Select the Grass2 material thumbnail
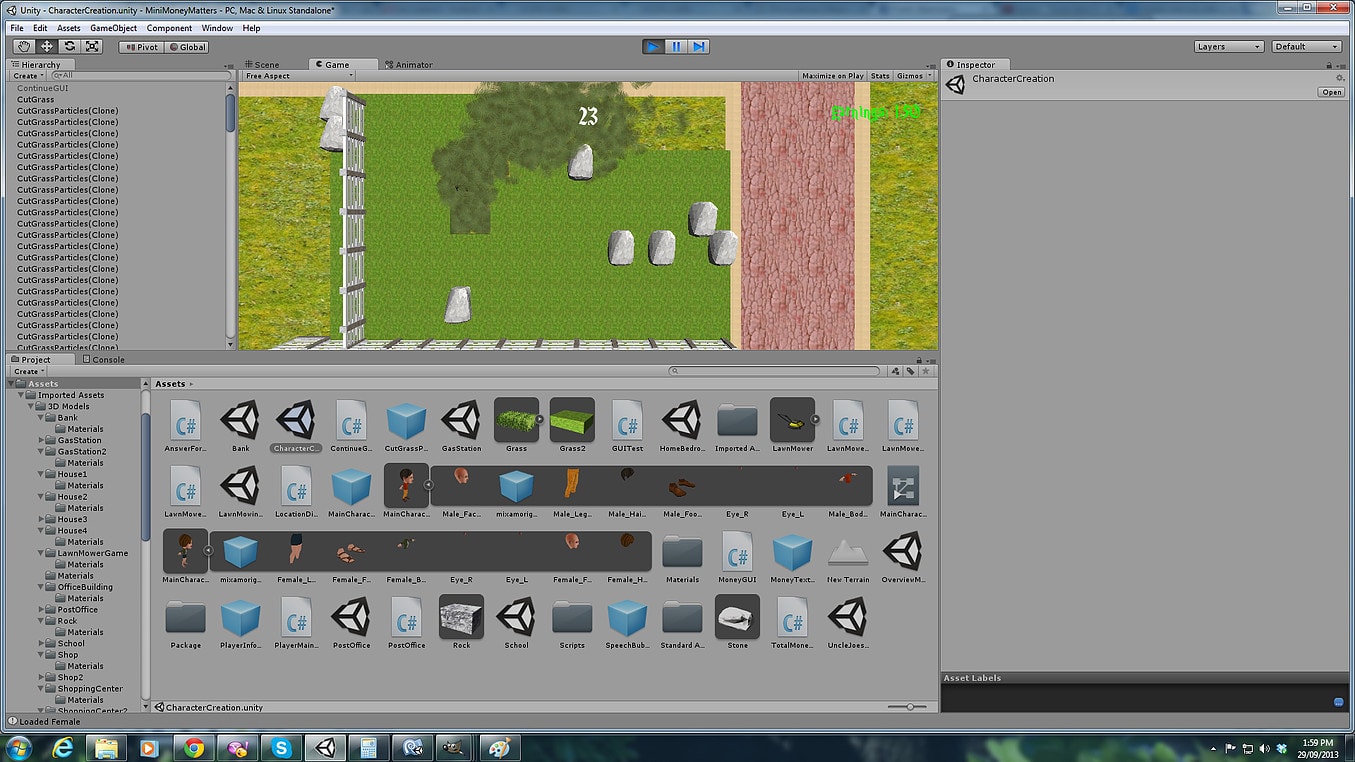 tap(572, 426)
